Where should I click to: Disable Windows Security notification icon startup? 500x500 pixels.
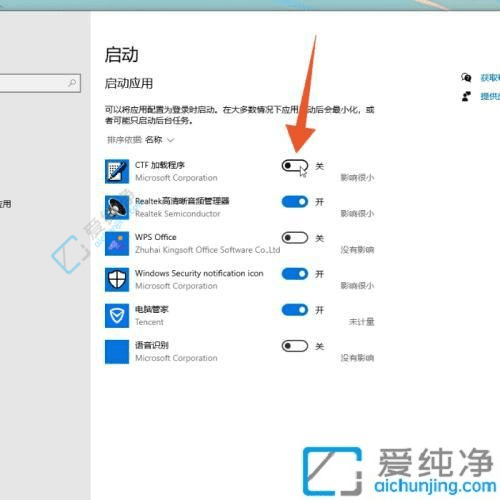[295, 274]
